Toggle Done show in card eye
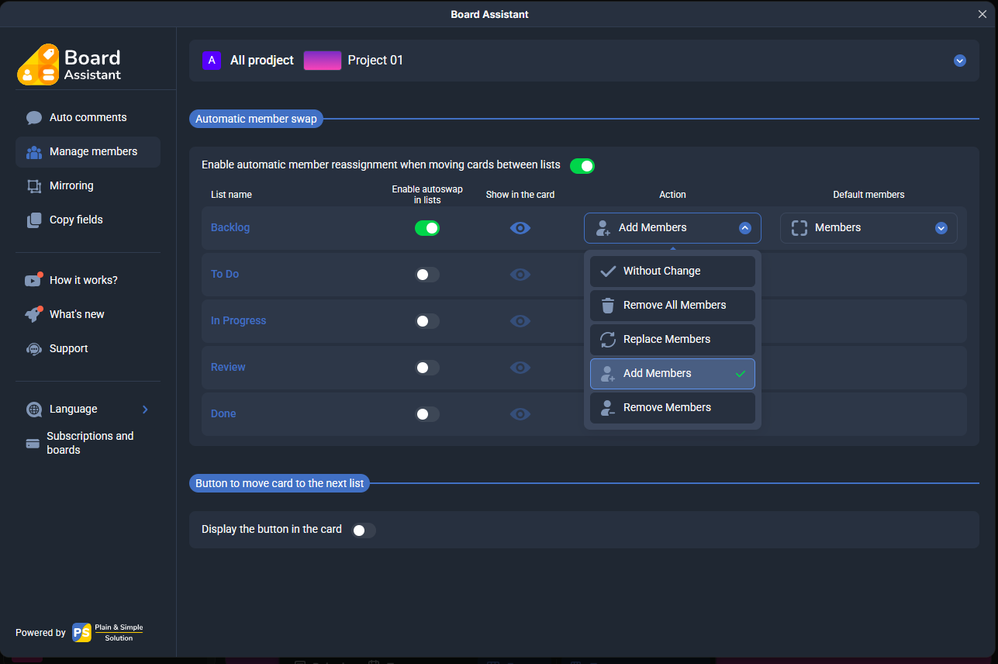 click(520, 414)
